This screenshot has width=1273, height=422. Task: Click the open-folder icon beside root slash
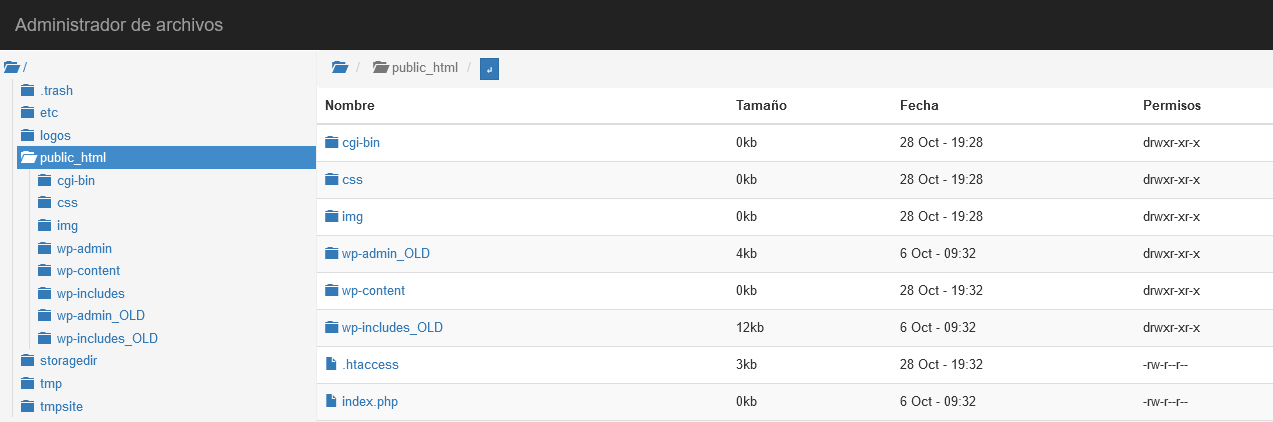pyautogui.click(x=12, y=68)
